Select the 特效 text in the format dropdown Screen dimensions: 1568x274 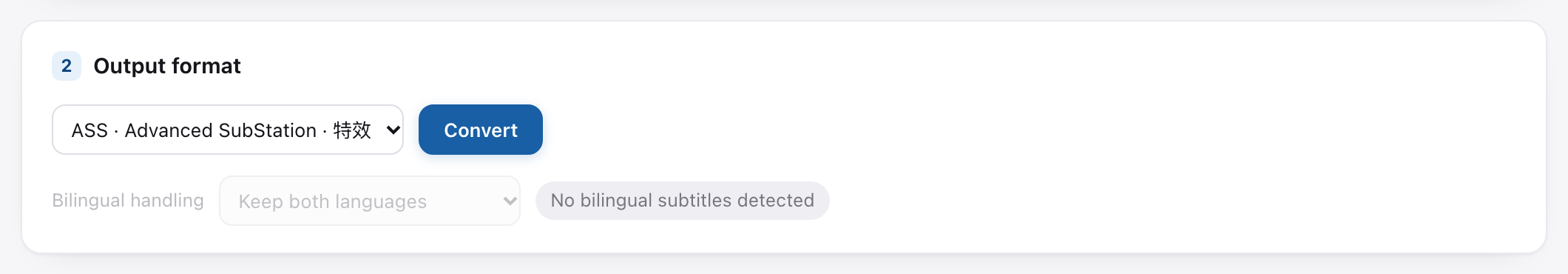click(352, 130)
